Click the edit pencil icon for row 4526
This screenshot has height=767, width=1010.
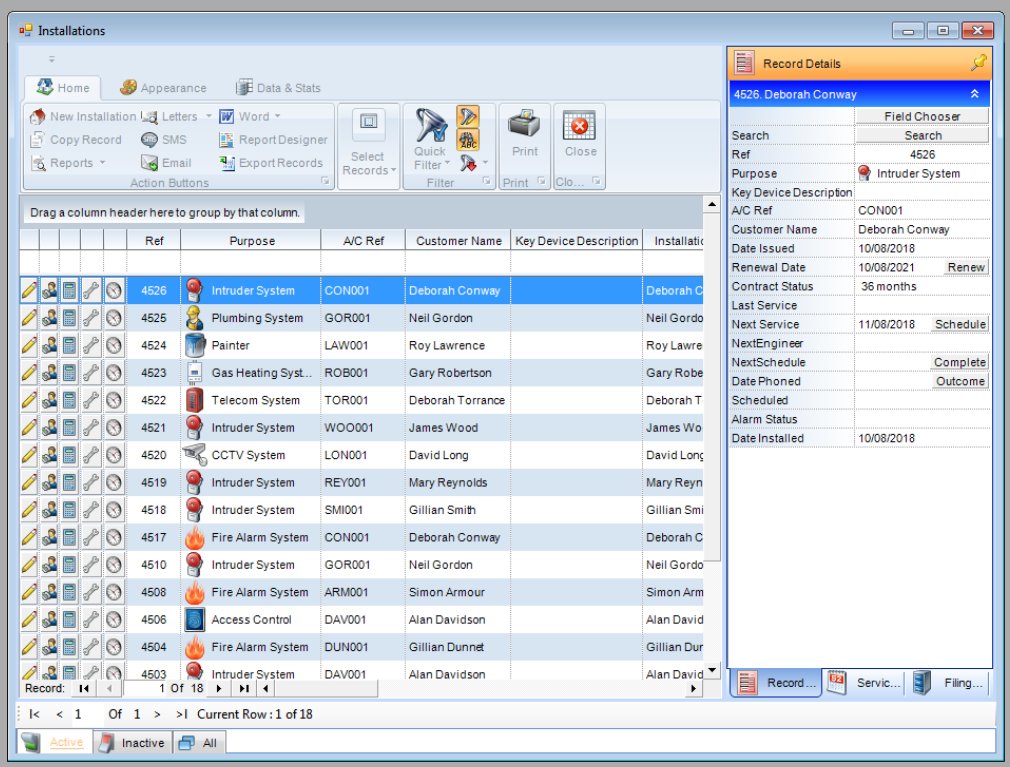point(29,290)
